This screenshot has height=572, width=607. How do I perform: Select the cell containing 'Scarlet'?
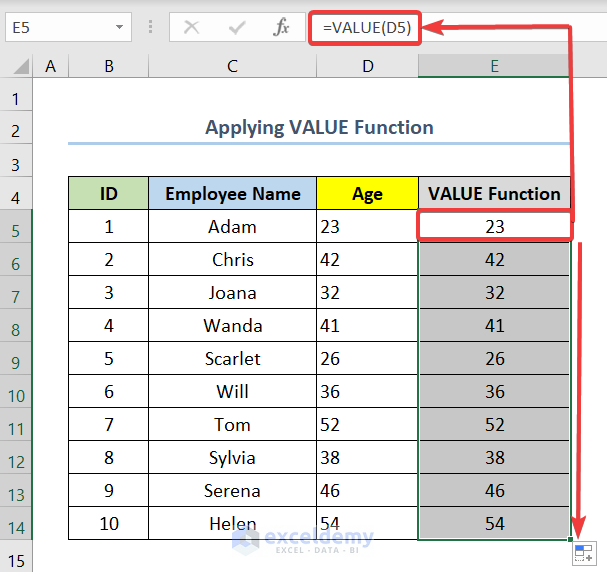232,358
